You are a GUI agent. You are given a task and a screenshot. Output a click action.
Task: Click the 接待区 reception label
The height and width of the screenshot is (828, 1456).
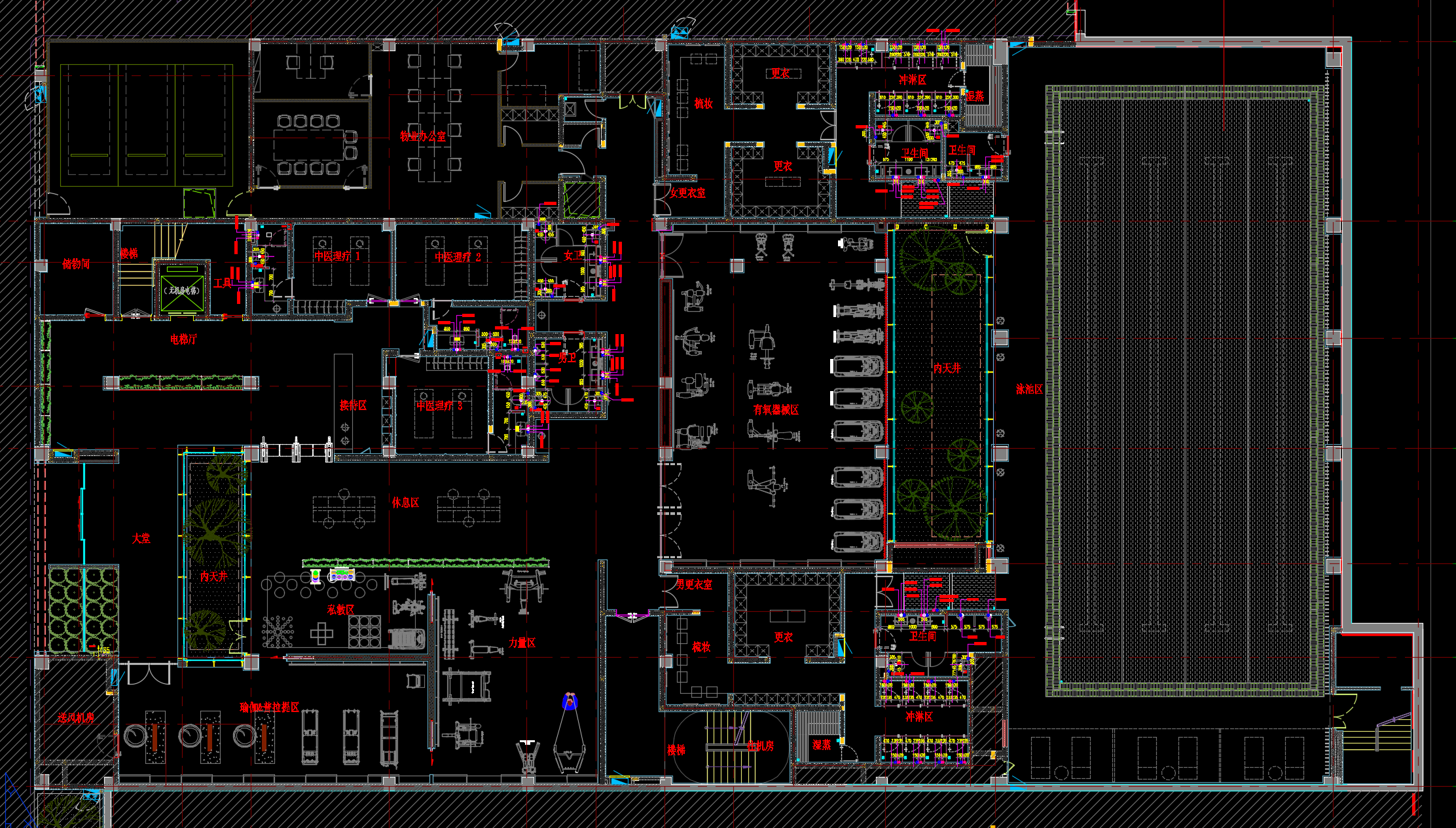click(x=353, y=405)
